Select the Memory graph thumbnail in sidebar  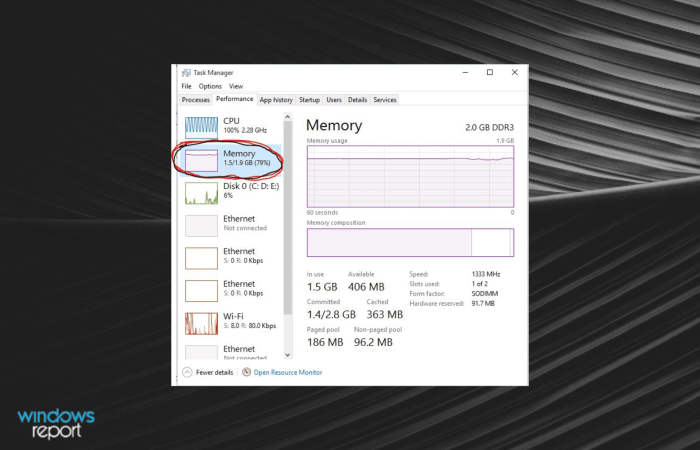point(201,160)
